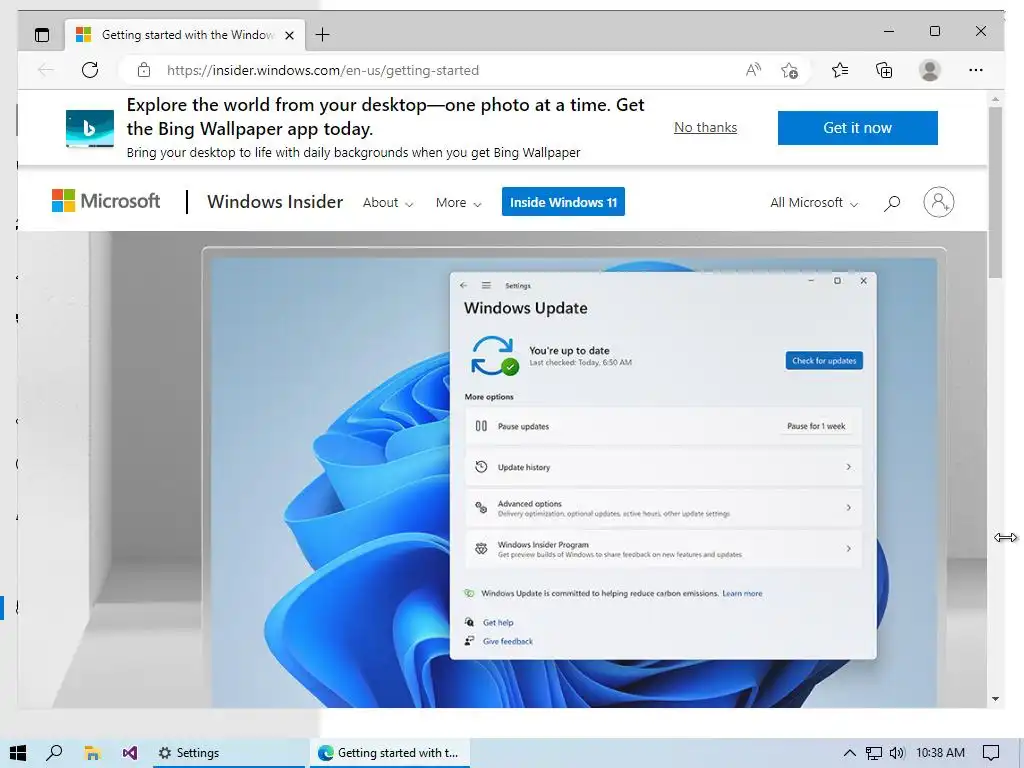Open Edge Settings and more menu
Screen dimensions: 1024x768
pyautogui.click(x=976, y=70)
